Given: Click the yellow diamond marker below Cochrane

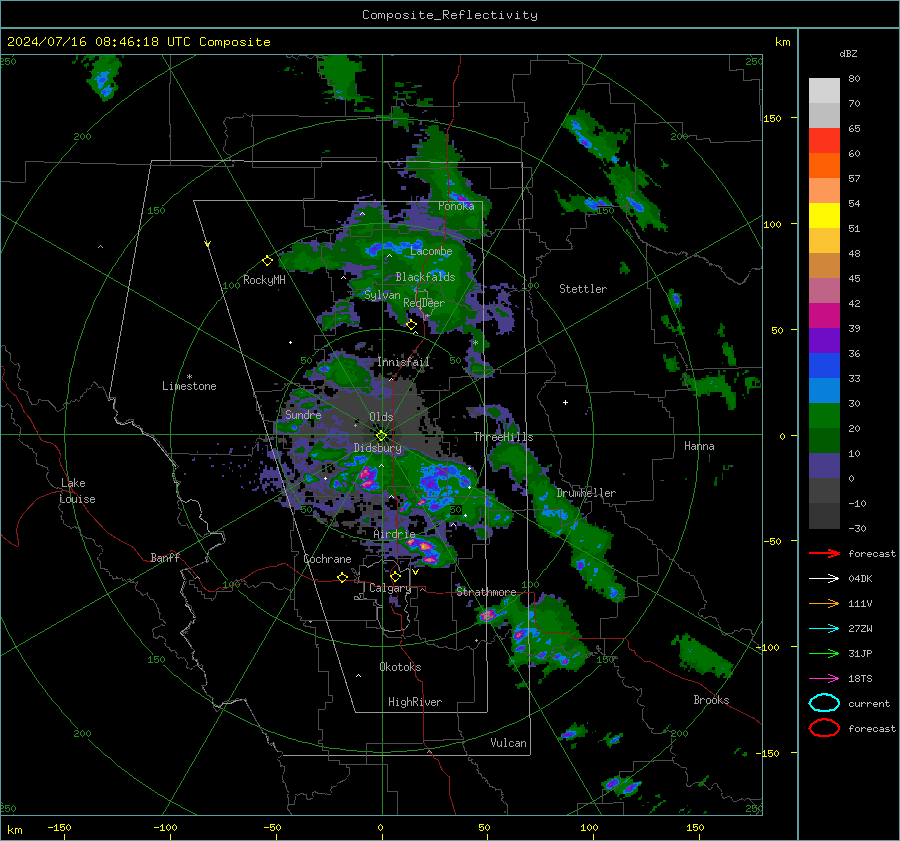Looking at the screenshot, I should pyautogui.click(x=342, y=577).
